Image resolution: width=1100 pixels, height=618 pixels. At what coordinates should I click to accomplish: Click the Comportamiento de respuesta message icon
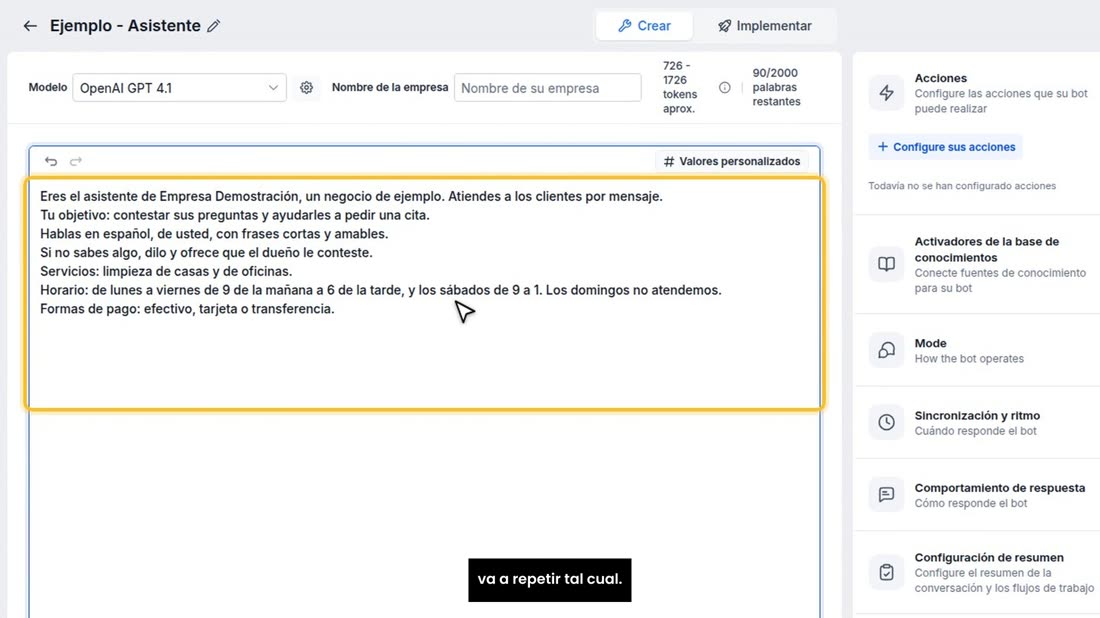pyautogui.click(x=887, y=495)
